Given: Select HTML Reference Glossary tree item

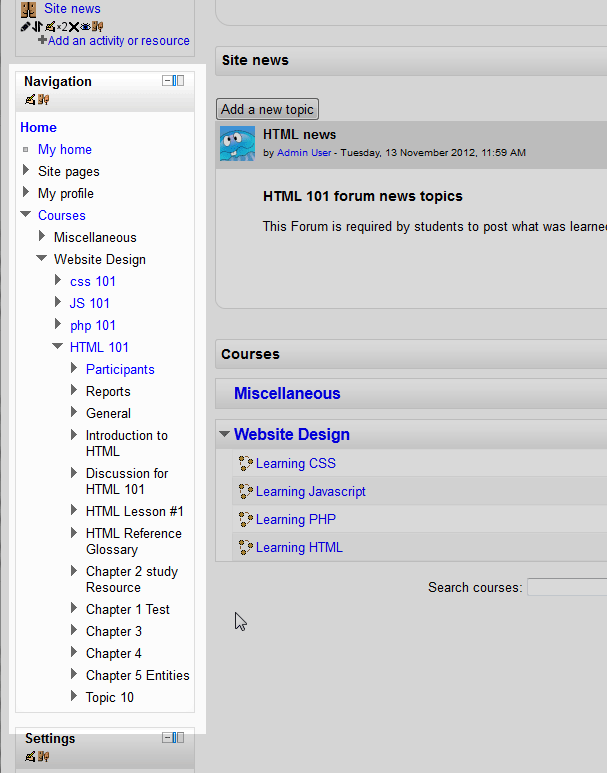Looking at the screenshot, I should pos(134,541).
